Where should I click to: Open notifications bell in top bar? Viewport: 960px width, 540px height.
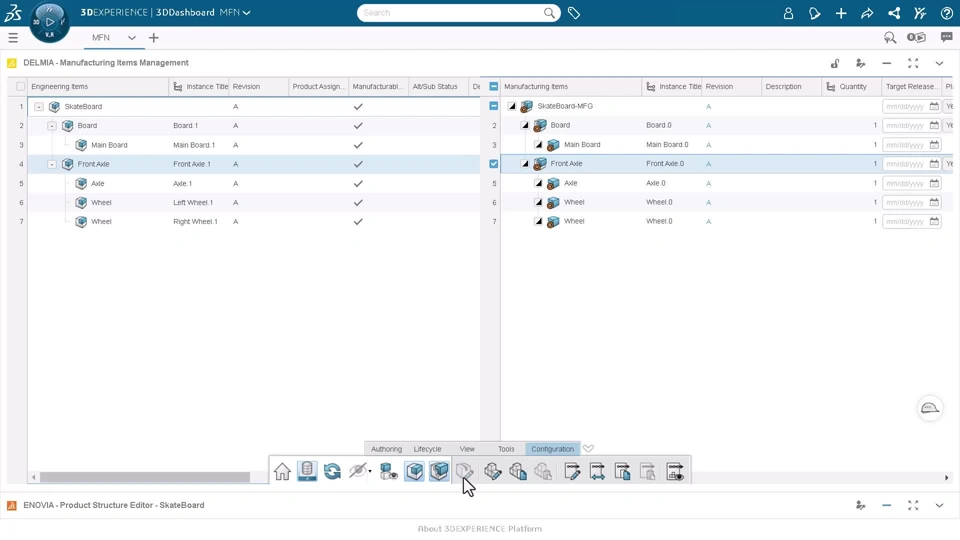[814, 13]
